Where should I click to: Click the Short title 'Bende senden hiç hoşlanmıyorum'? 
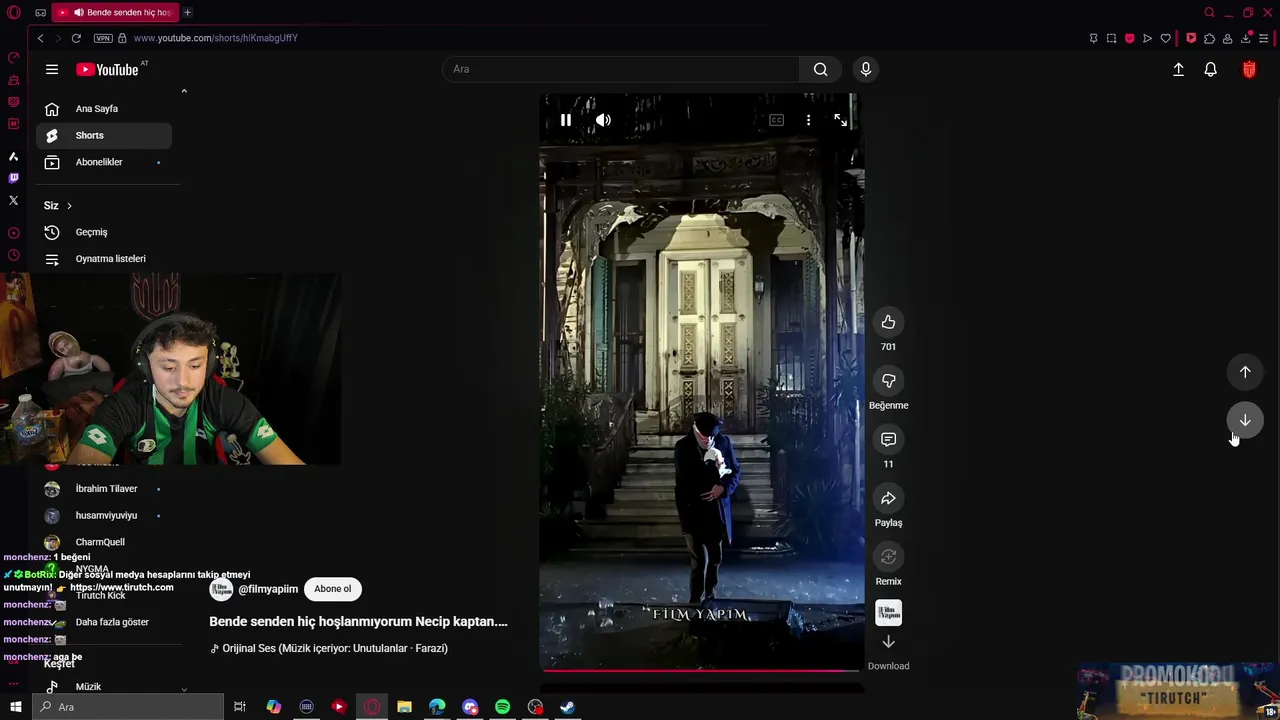click(358, 621)
